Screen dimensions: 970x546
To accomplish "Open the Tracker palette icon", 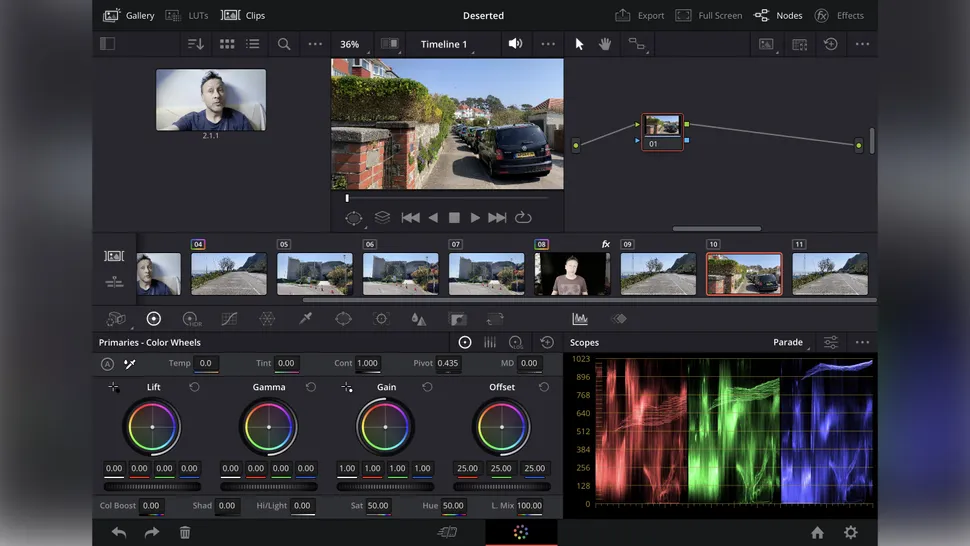I will click(x=381, y=319).
